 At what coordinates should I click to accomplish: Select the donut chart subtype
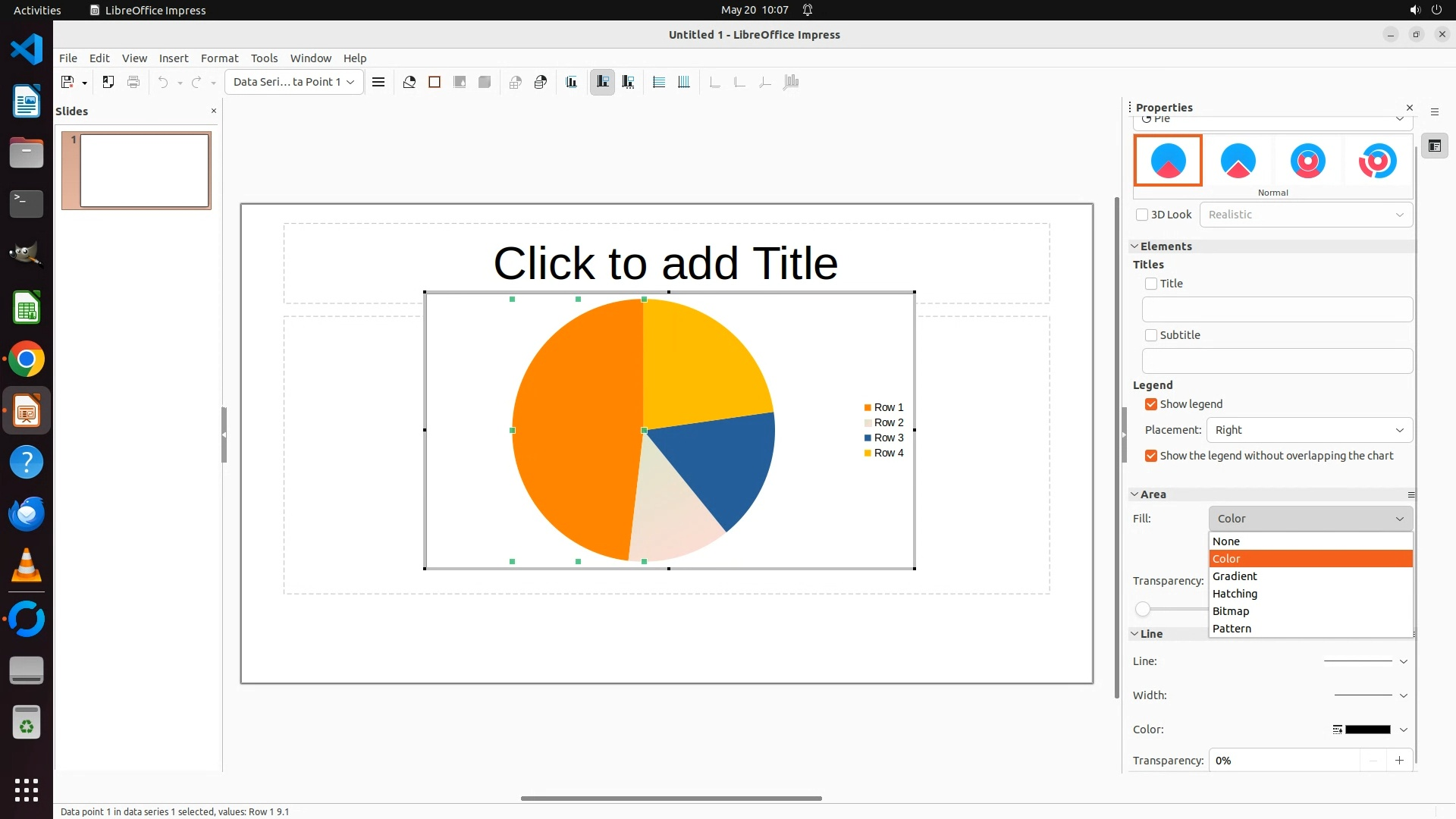[x=1307, y=161]
